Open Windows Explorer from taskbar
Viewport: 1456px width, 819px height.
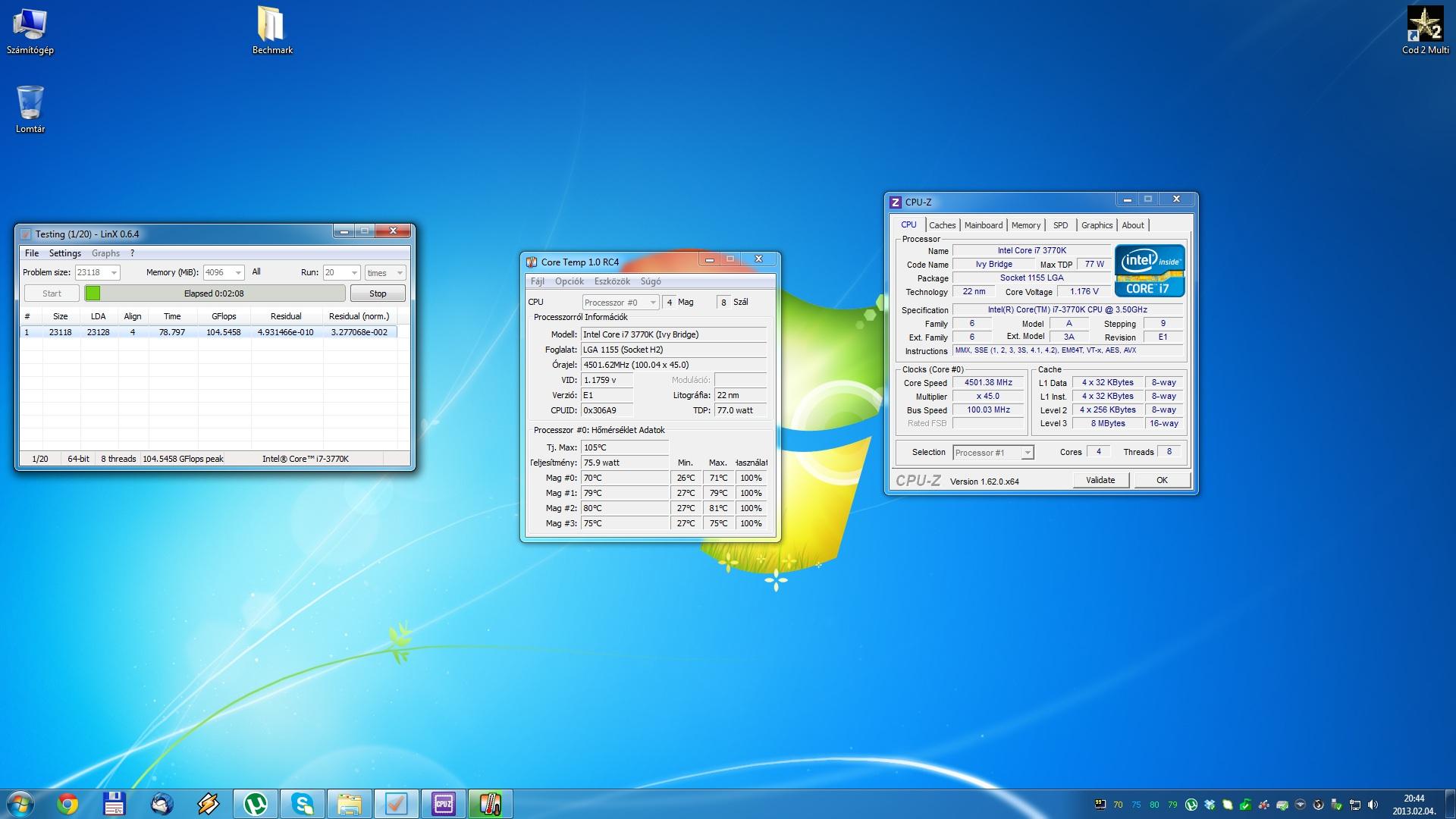(350, 804)
